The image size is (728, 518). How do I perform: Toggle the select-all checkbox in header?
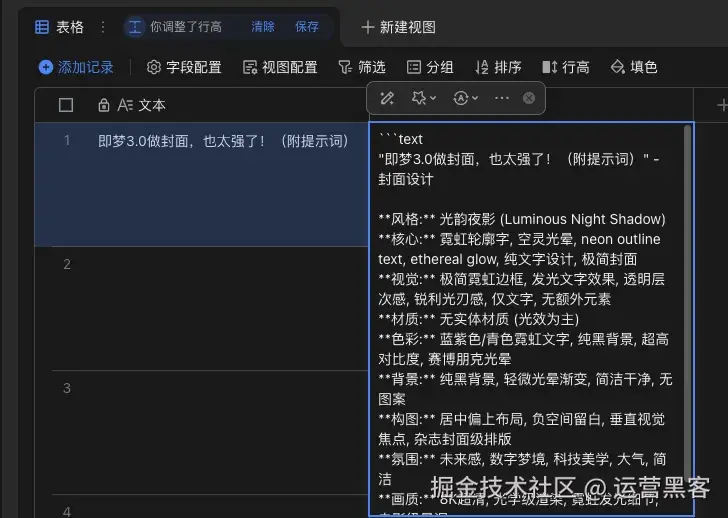66,105
